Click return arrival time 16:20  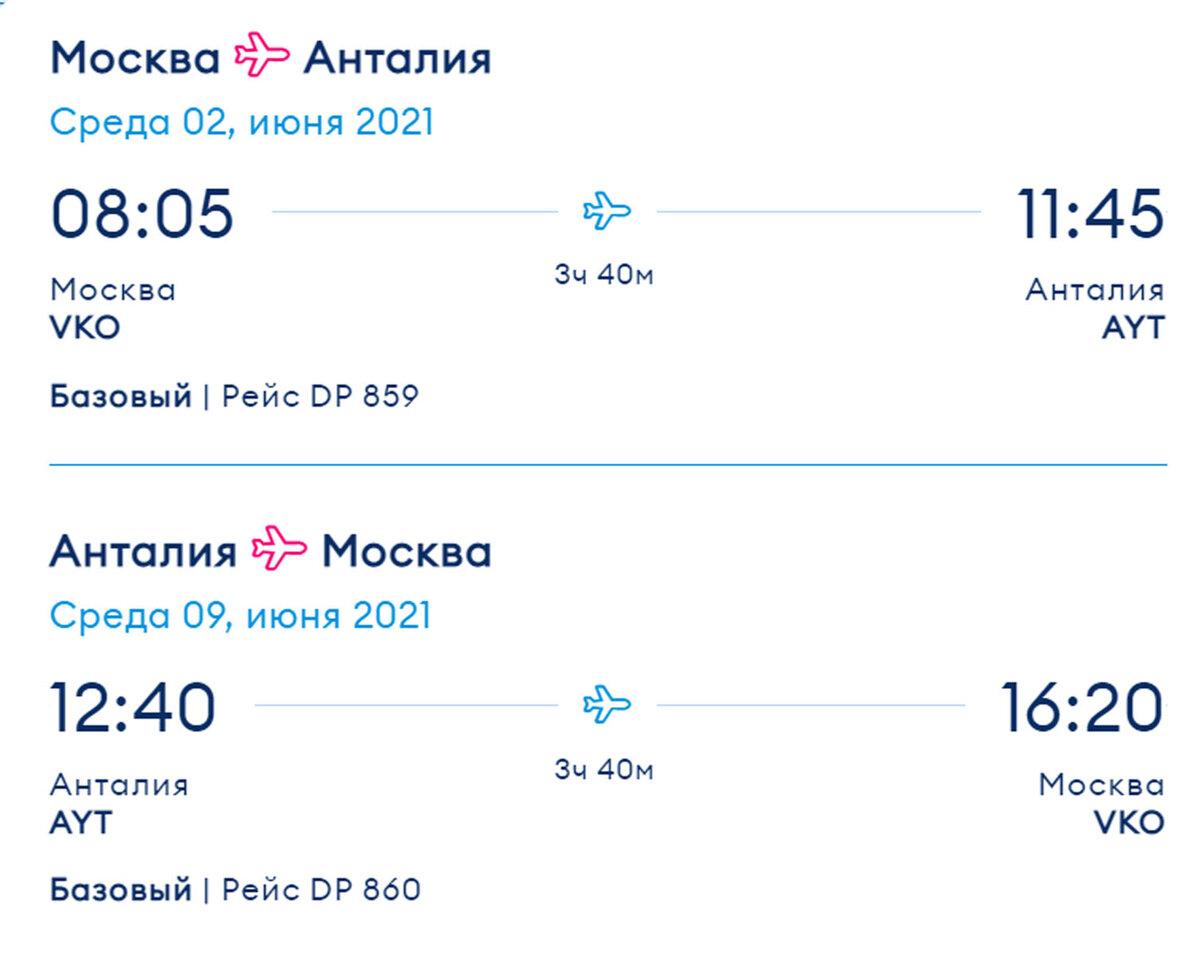point(1083,706)
